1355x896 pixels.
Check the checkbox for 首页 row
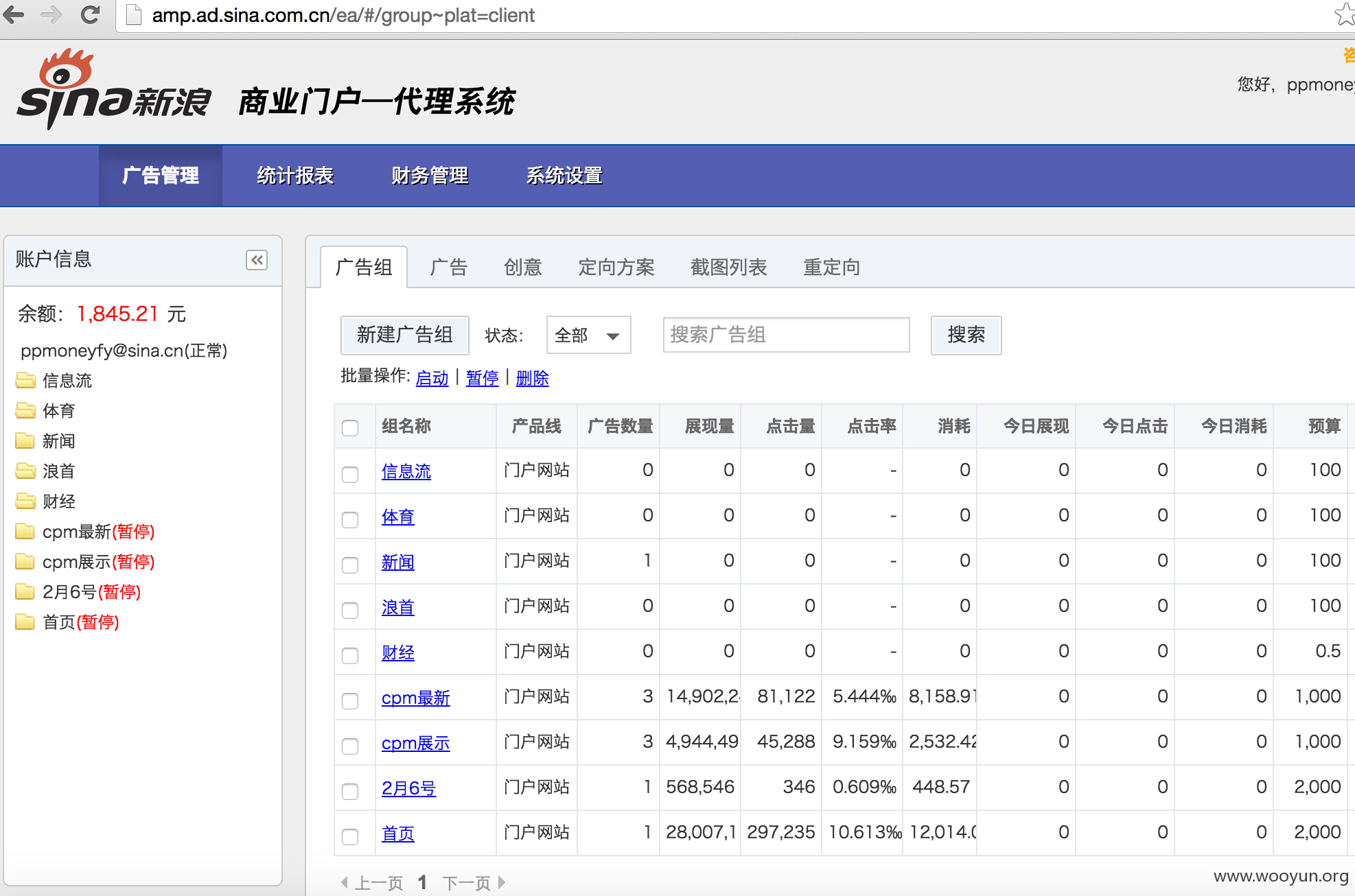click(x=350, y=836)
